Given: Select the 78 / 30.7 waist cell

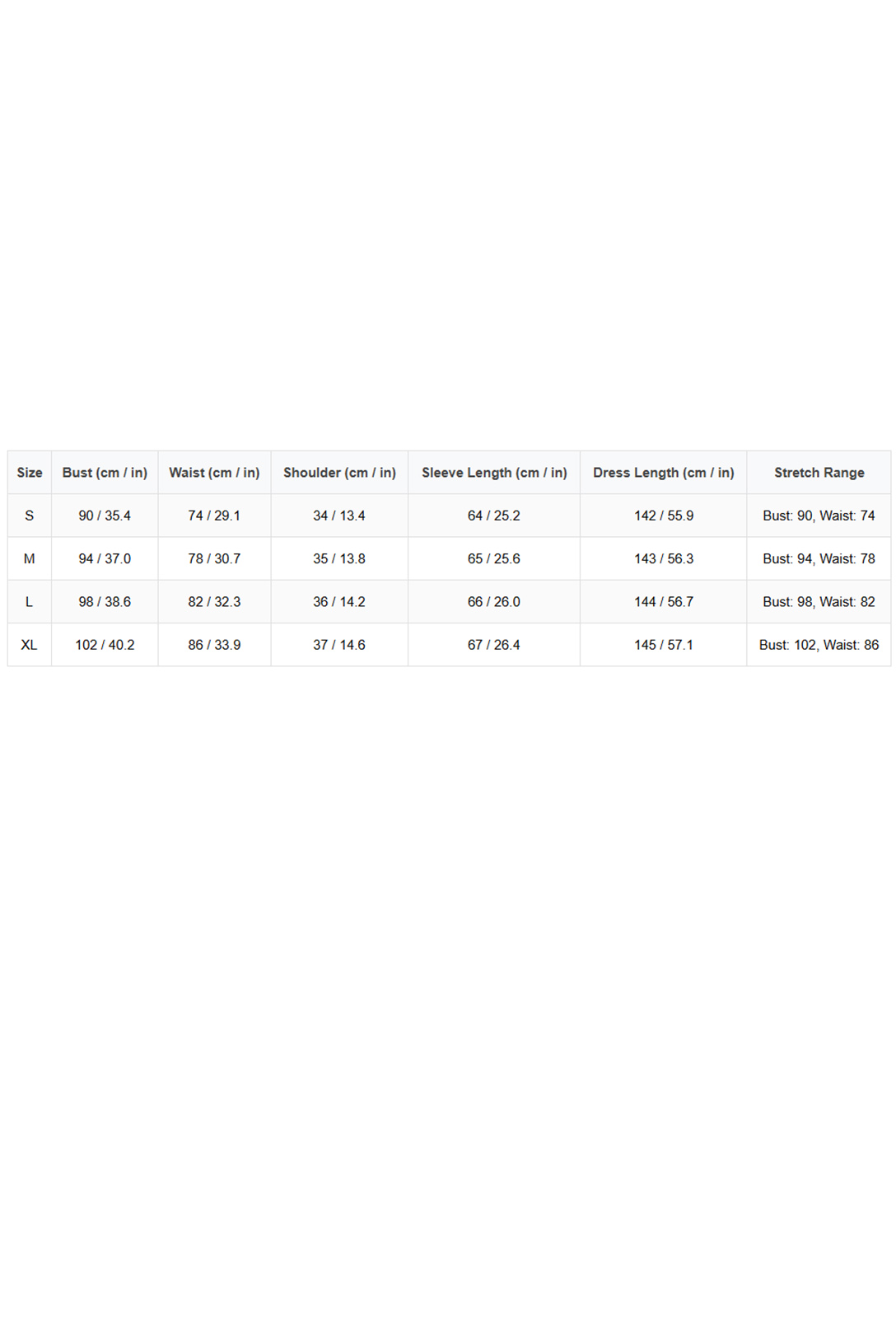Looking at the screenshot, I should (x=214, y=559).
